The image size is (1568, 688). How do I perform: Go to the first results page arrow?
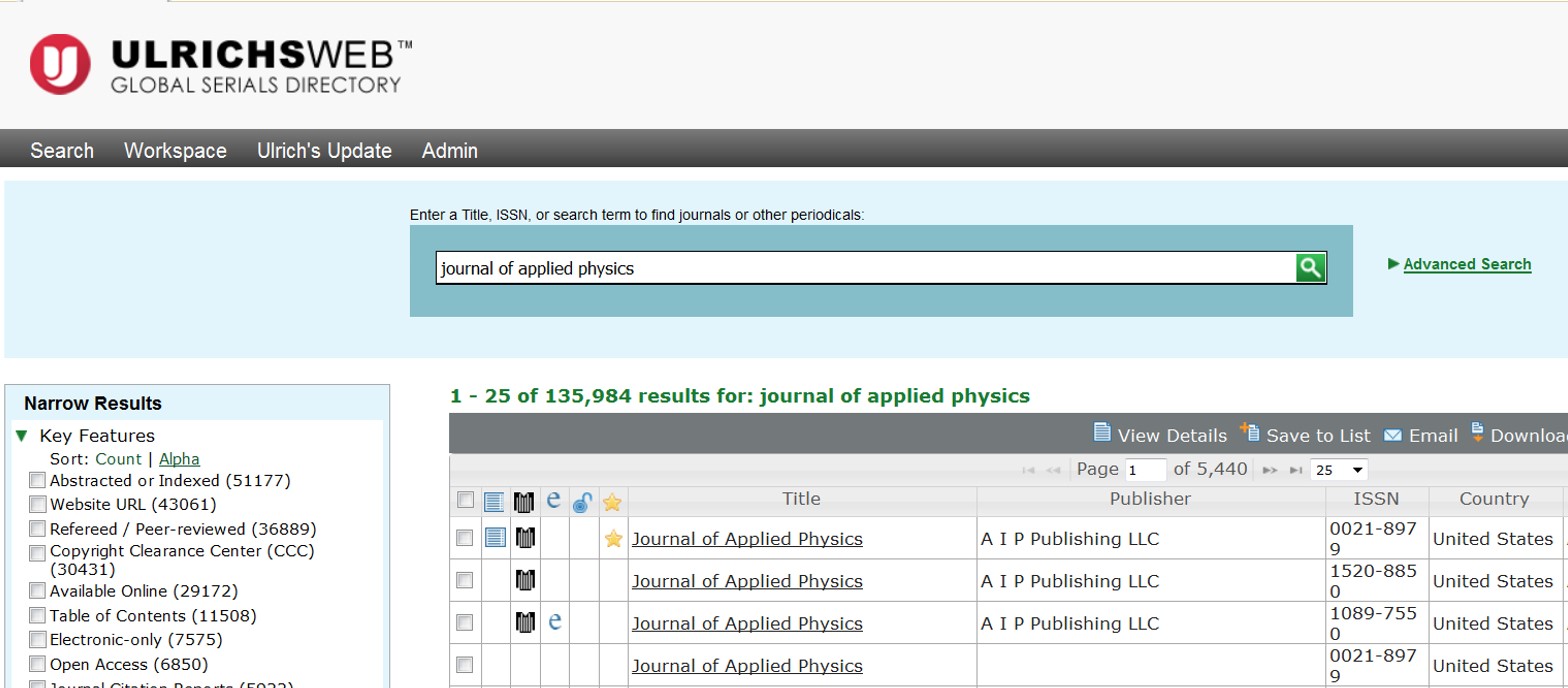coord(1029,470)
